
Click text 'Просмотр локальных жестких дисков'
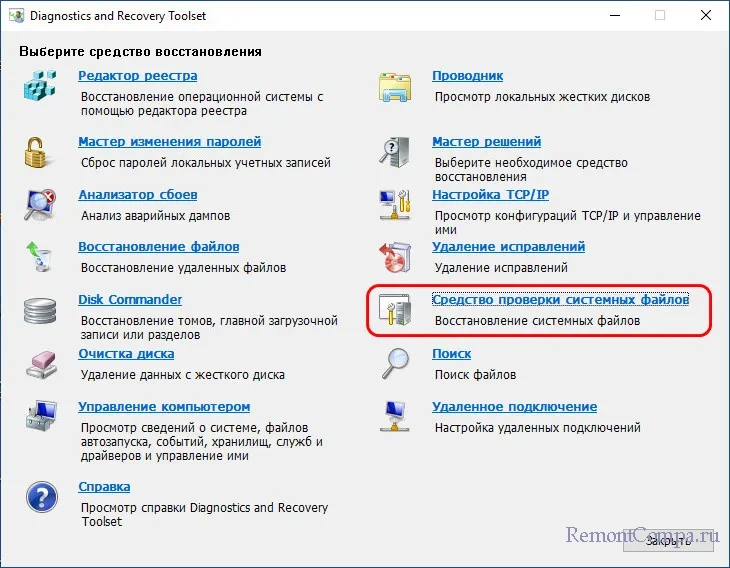(x=542, y=97)
